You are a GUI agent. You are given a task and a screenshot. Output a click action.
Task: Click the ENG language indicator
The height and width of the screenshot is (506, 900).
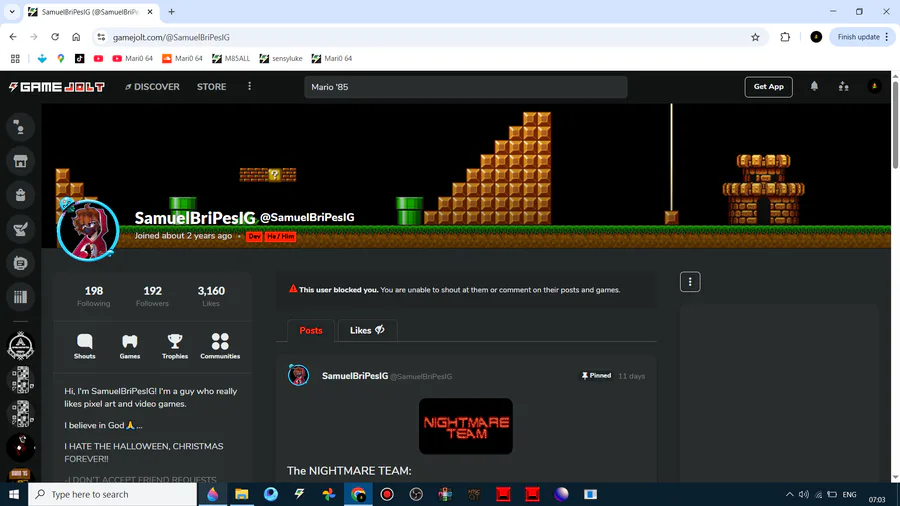click(849, 495)
